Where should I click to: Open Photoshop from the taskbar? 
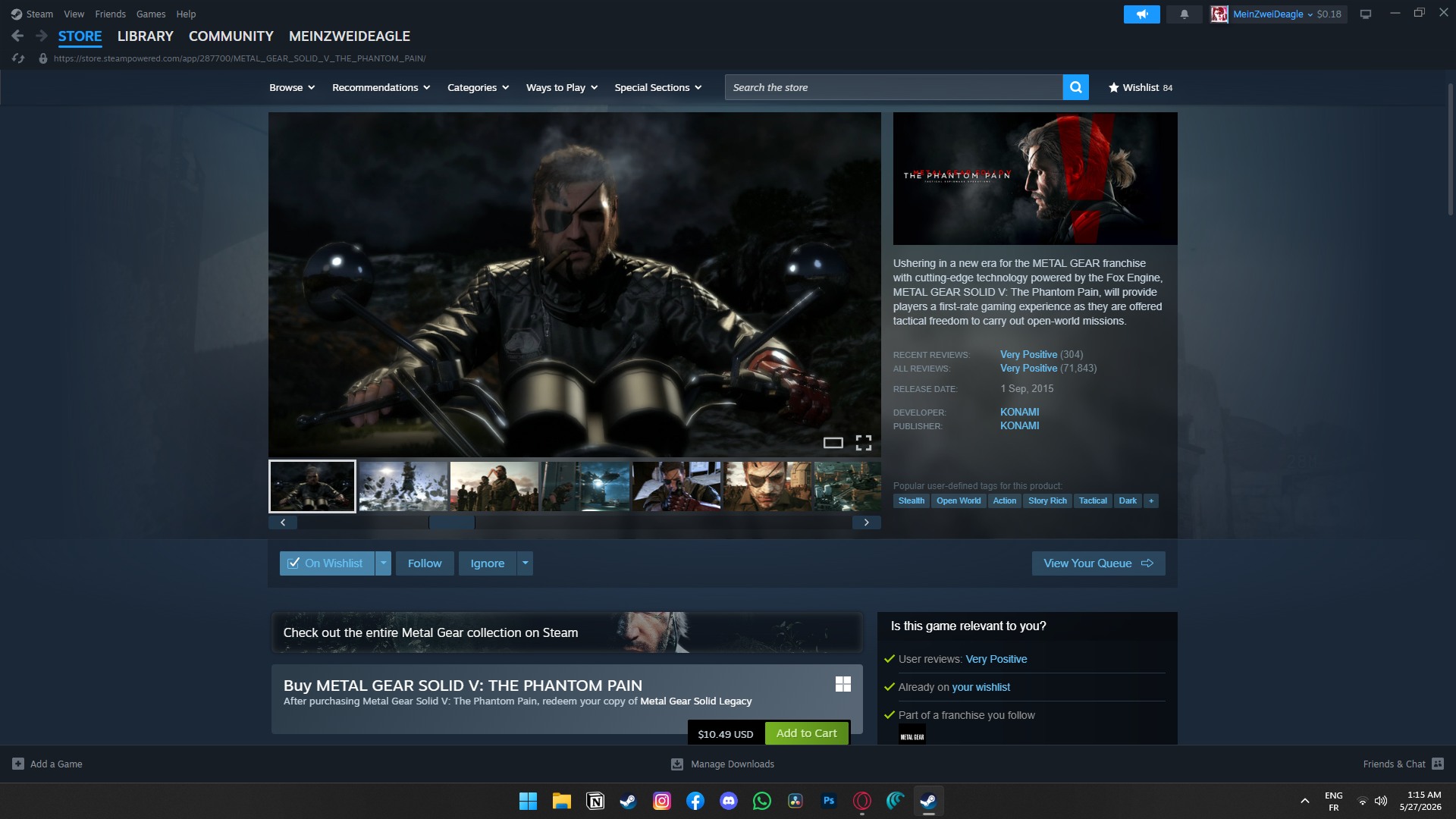click(829, 801)
